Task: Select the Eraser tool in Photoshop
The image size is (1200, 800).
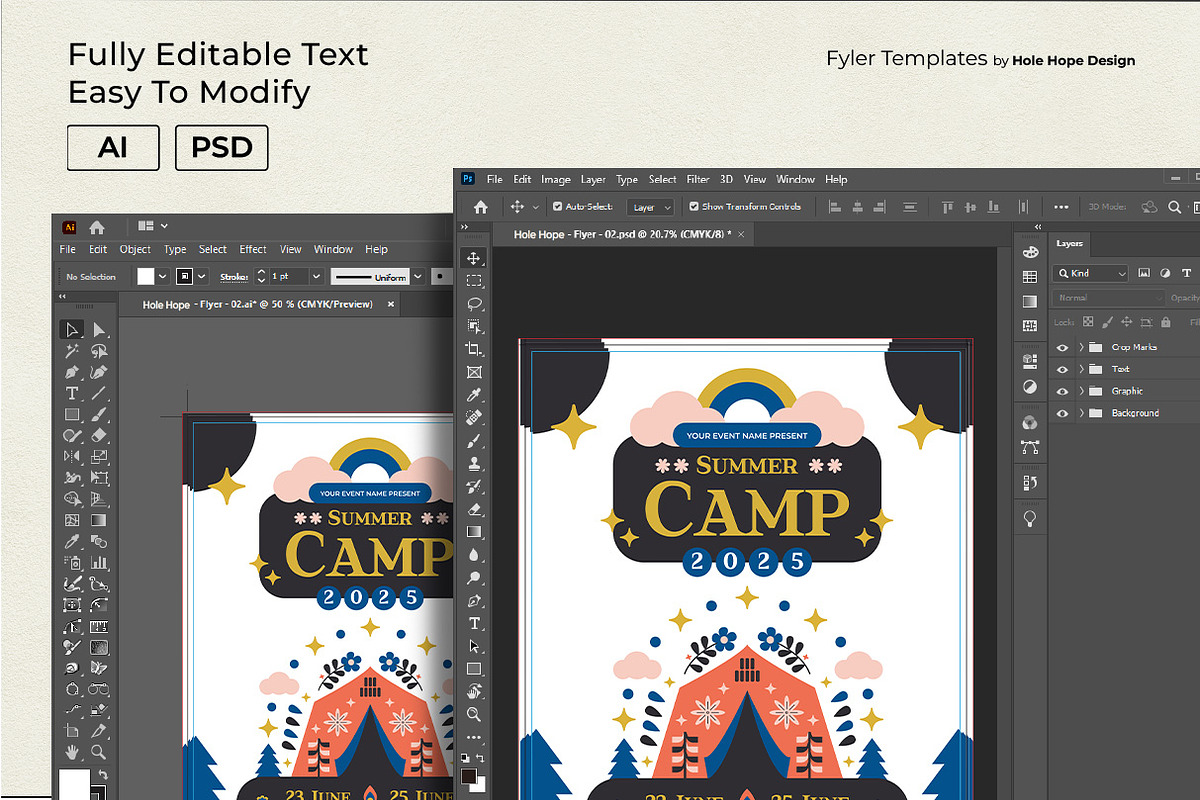Action: [x=474, y=509]
